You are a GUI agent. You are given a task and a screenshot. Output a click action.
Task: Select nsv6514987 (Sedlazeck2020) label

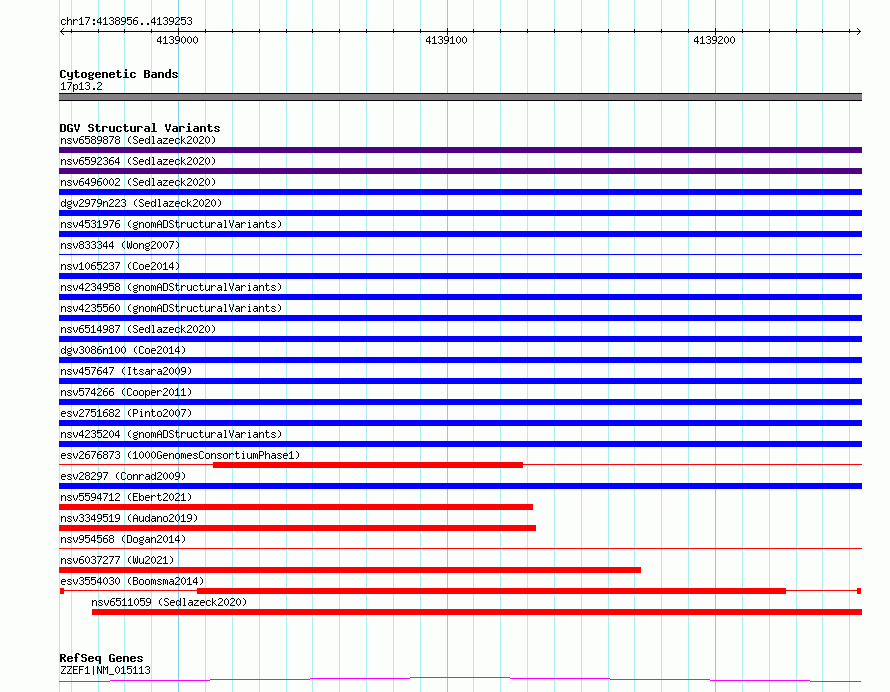[x=138, y=329]
